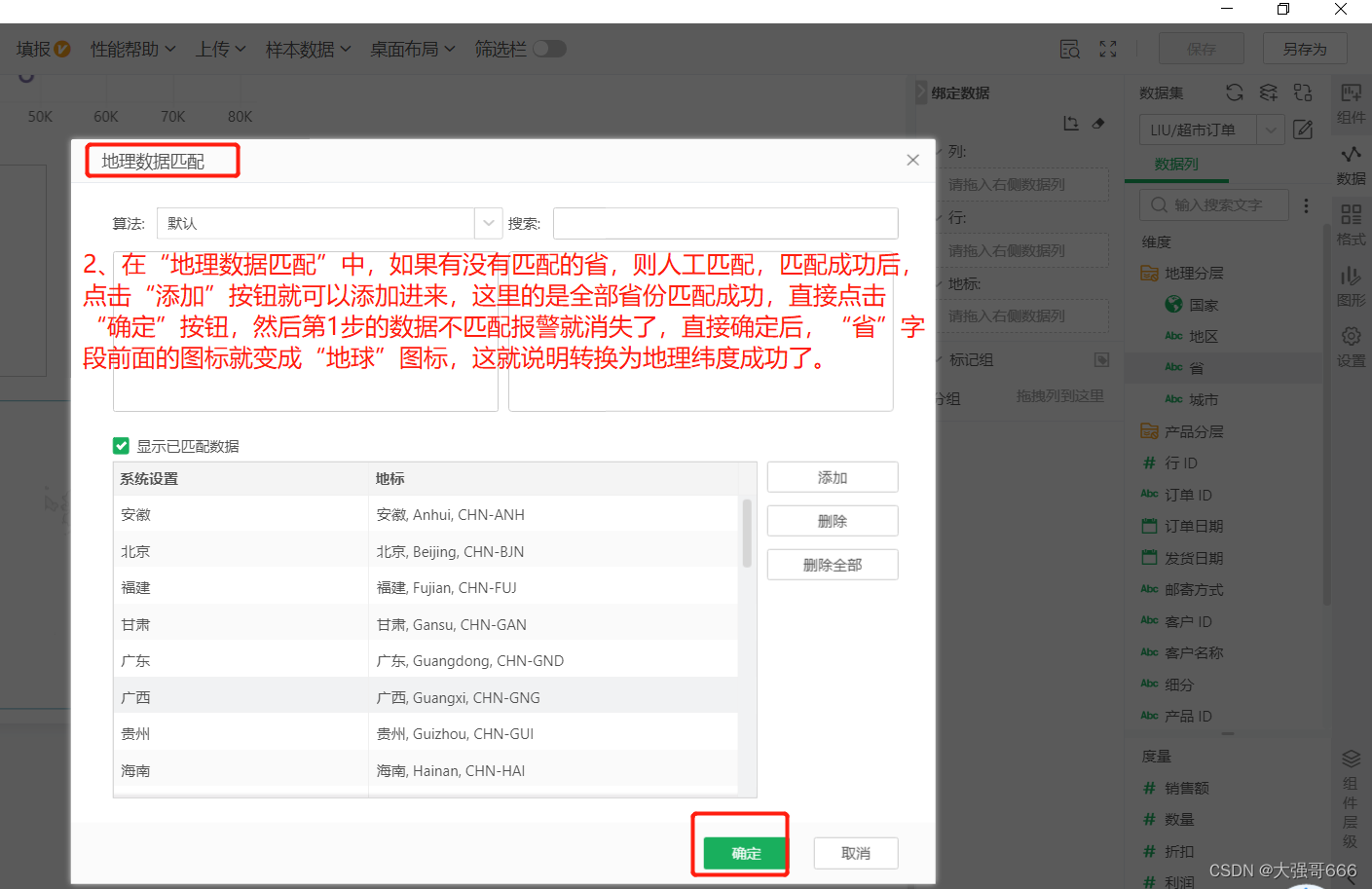Toggle the 筛选栏 switch
Screen dimensions: 1372x889
coord(549,49)
